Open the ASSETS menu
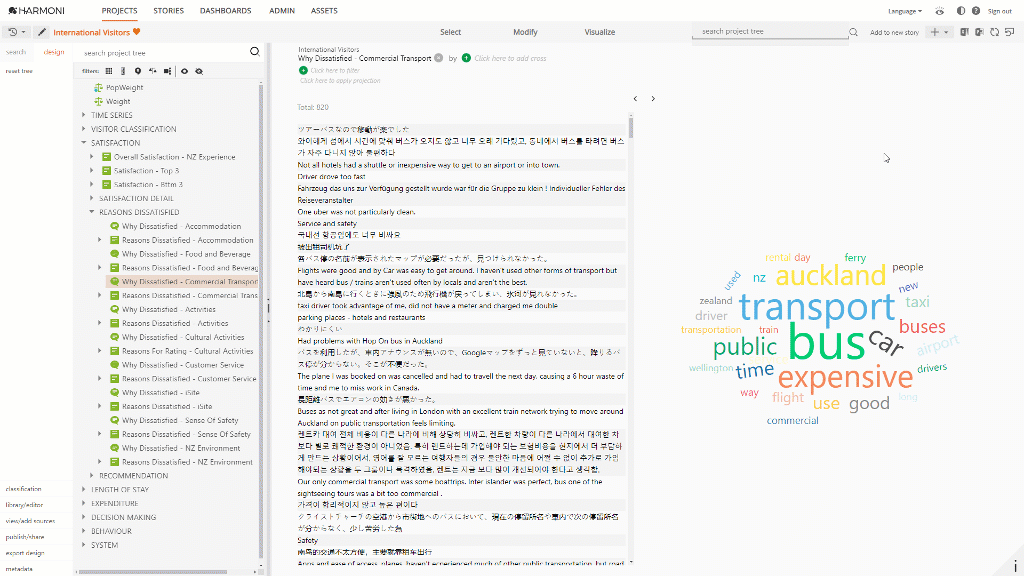This screenshot has width=1024, height=576. 325,11
